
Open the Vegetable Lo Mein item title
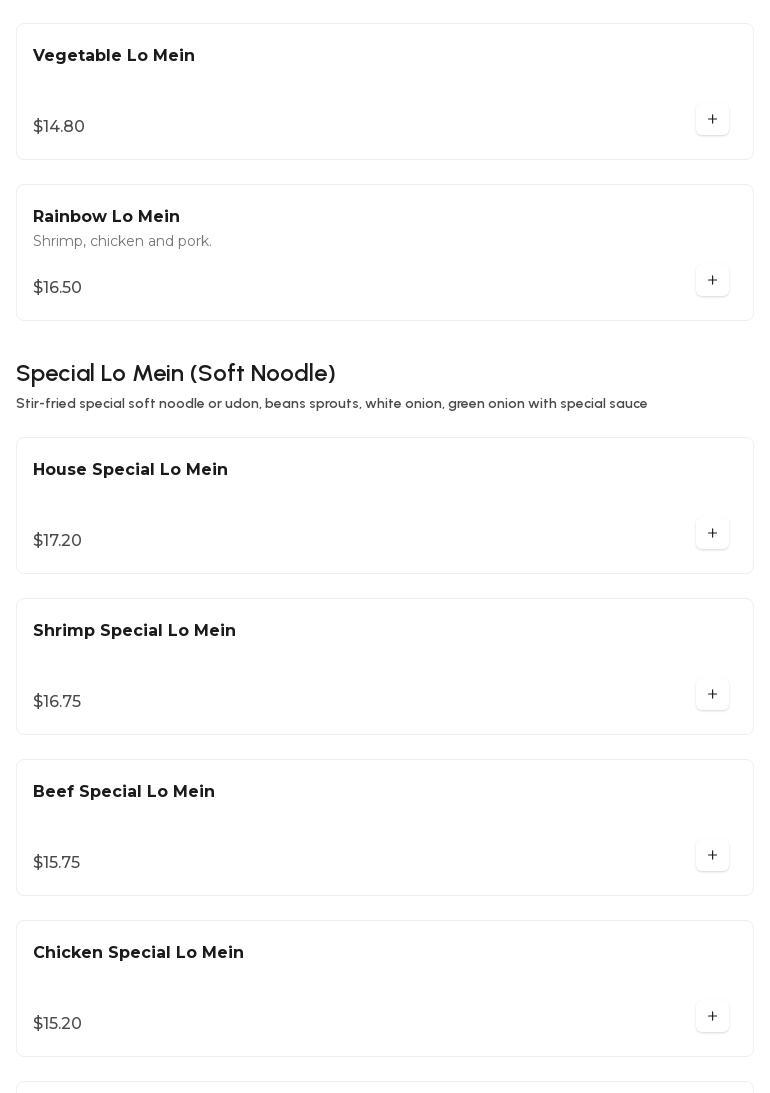click(x=114, y=56)
